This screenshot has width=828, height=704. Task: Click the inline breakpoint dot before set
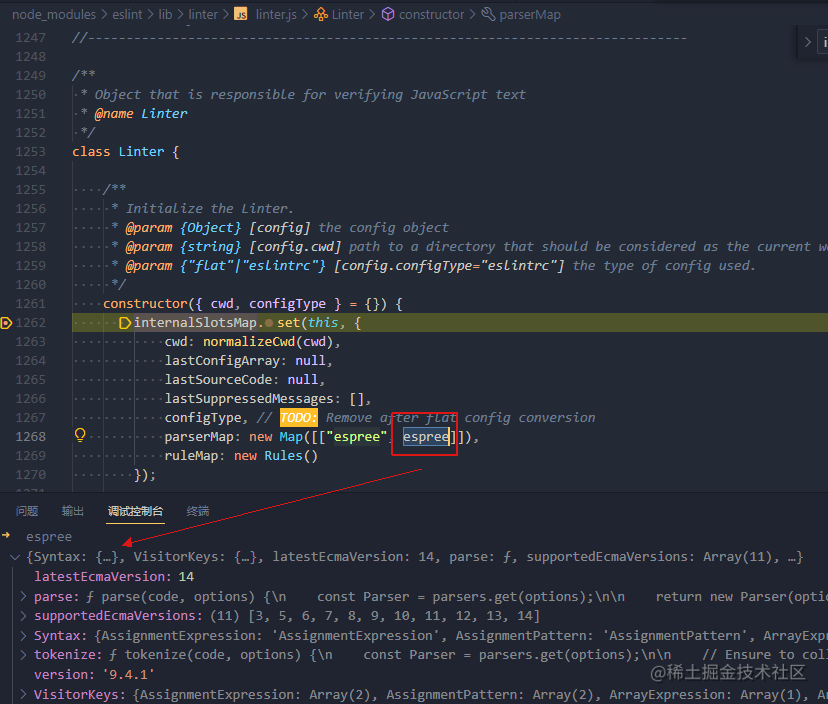point(269,323)
